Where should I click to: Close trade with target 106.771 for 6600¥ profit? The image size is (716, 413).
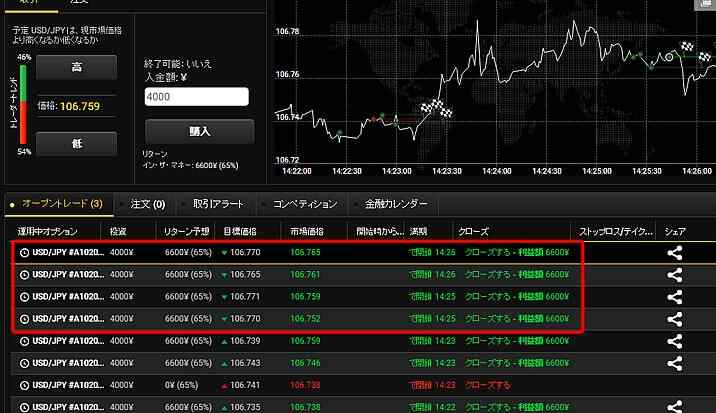tap(516, 297)
